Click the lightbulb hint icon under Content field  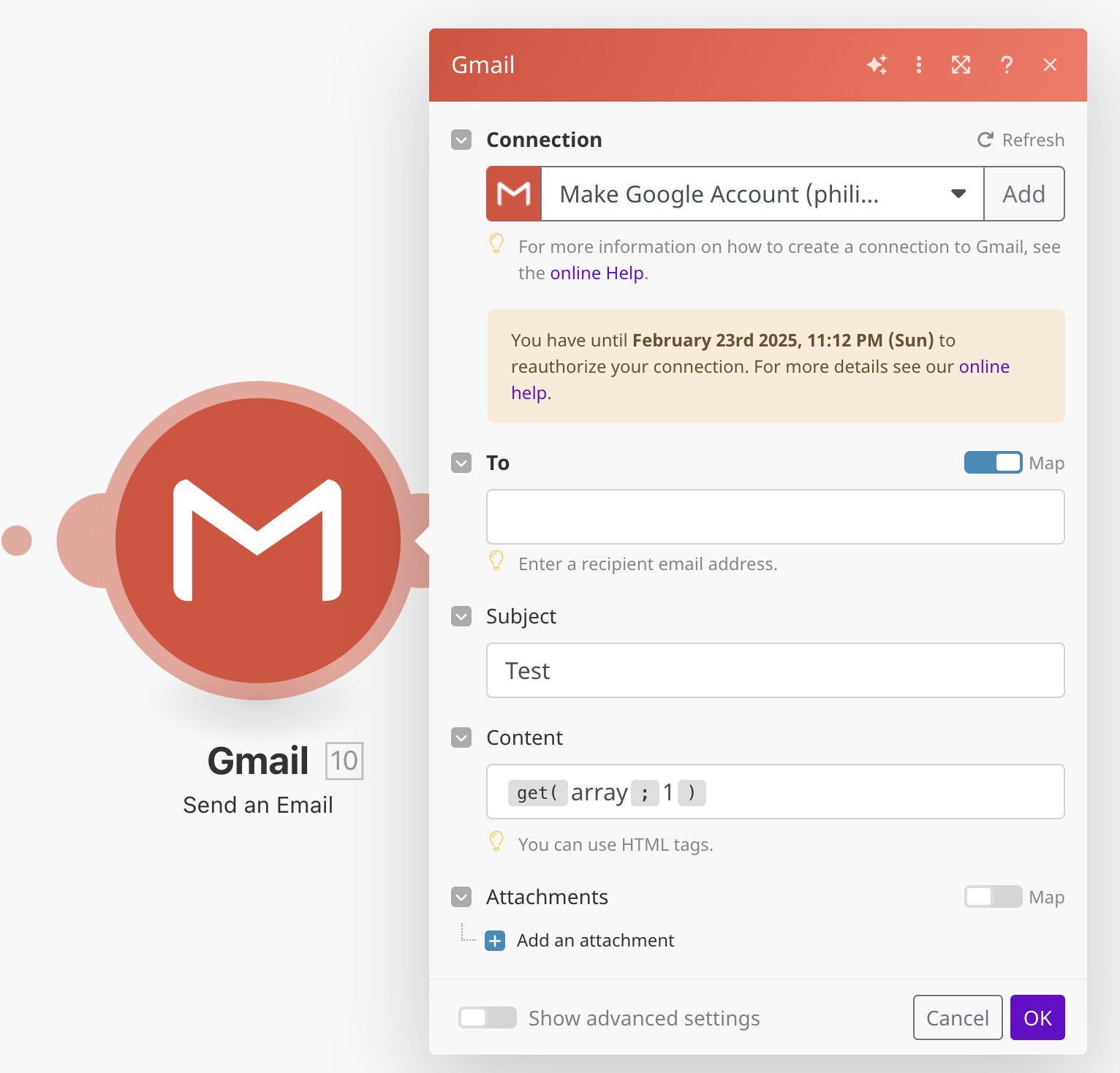pos(496,841)
